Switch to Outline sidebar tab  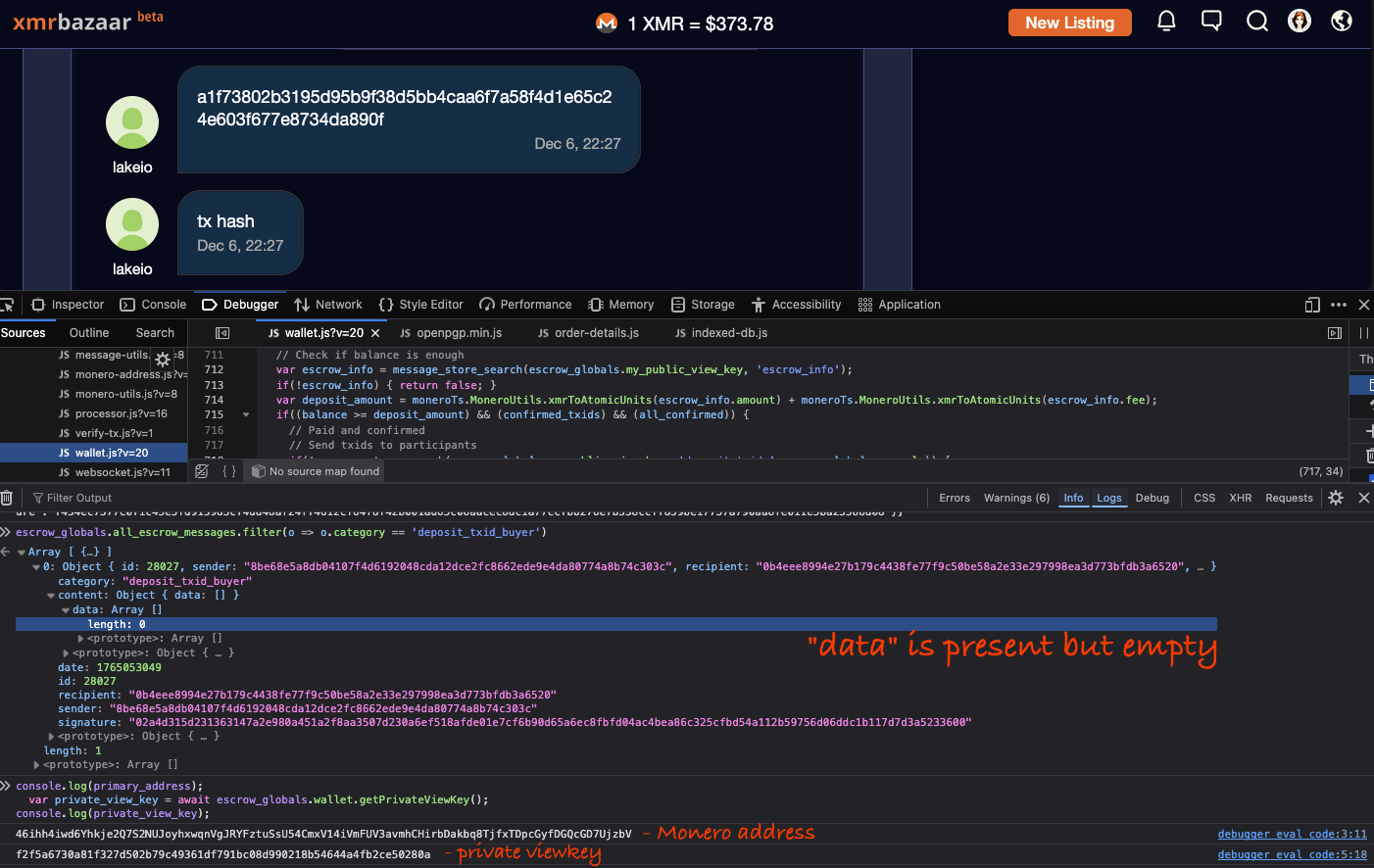(89, 333)
